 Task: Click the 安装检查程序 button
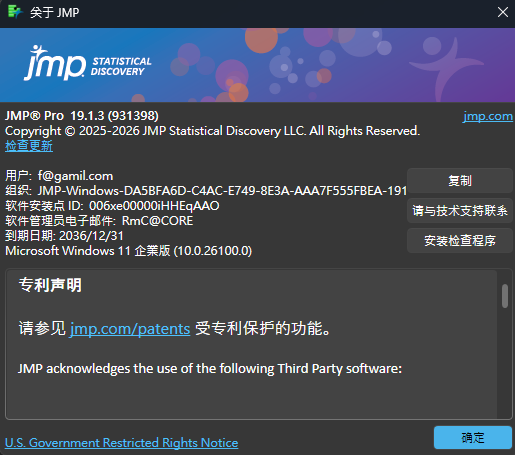[460, 240]
